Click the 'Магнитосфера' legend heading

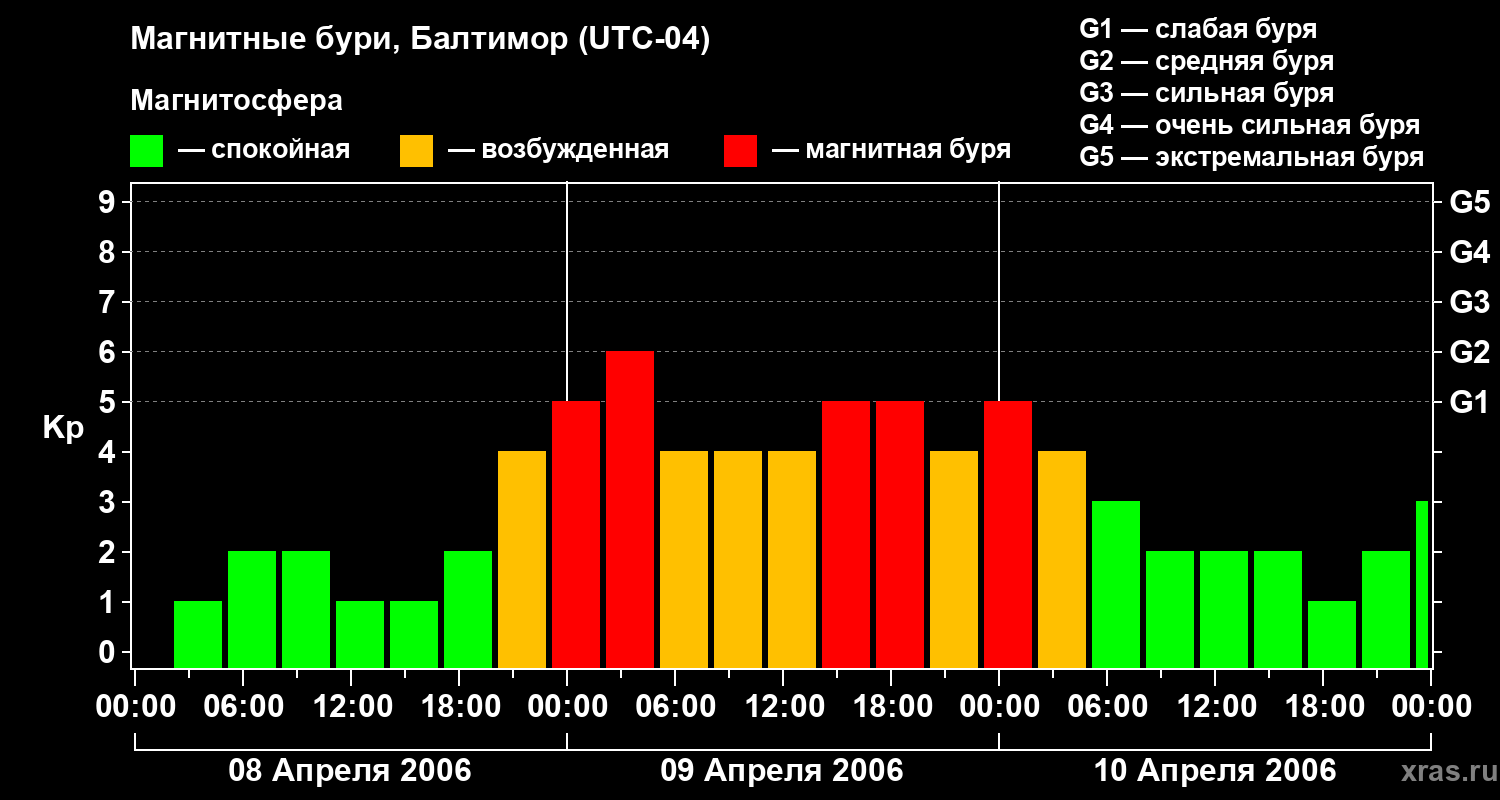point(236,101)
